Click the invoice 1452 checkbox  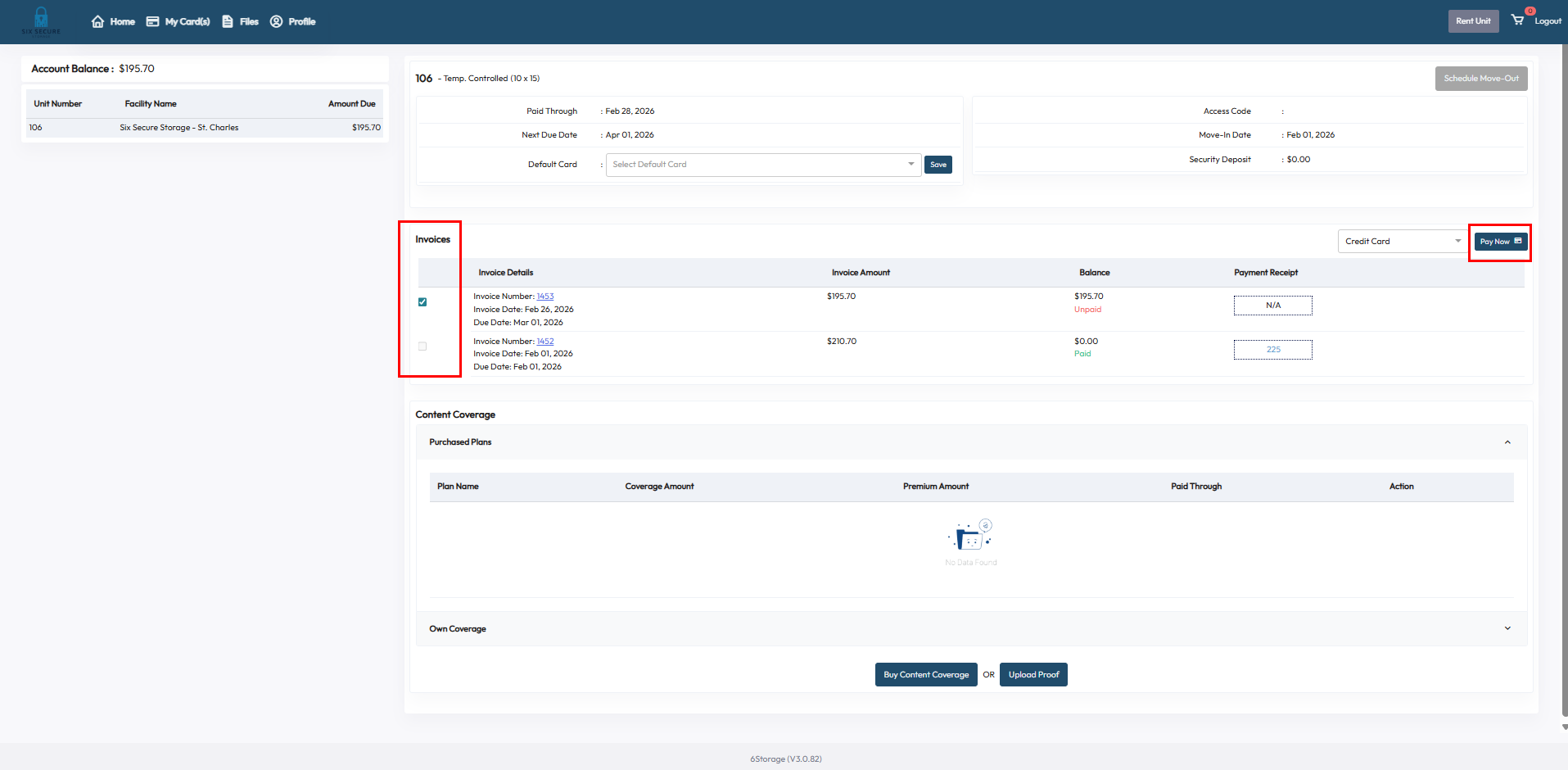point(423,346)
